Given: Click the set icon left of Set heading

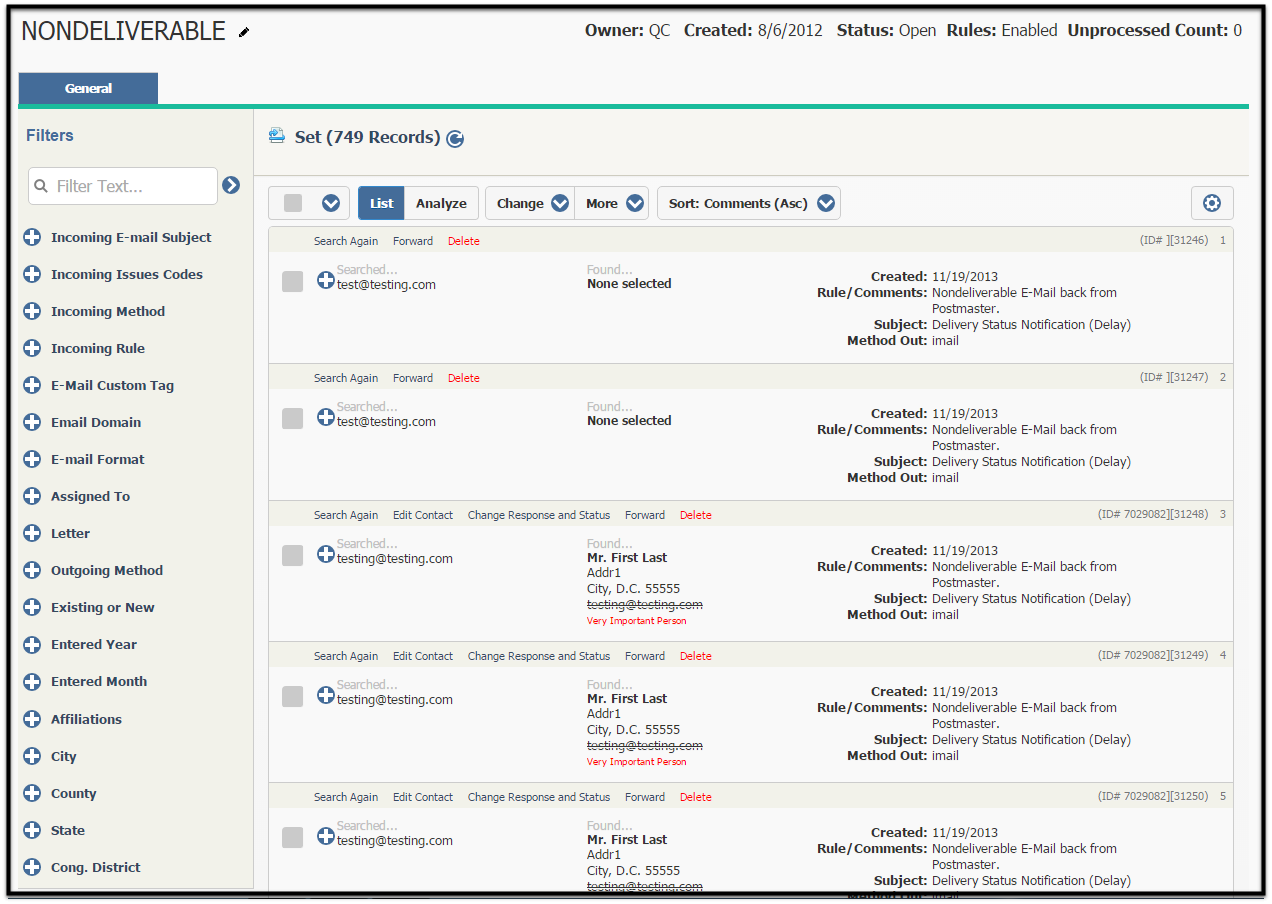Looking at the screenshot, I should [277, 136].
